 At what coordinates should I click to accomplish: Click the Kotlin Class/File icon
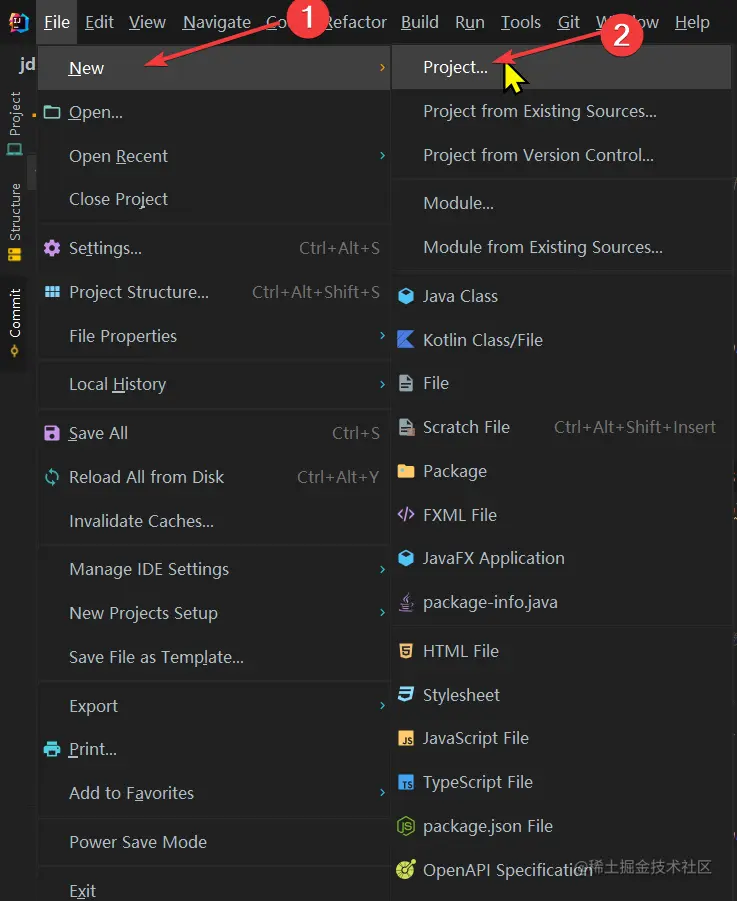(x=406, y=340)
